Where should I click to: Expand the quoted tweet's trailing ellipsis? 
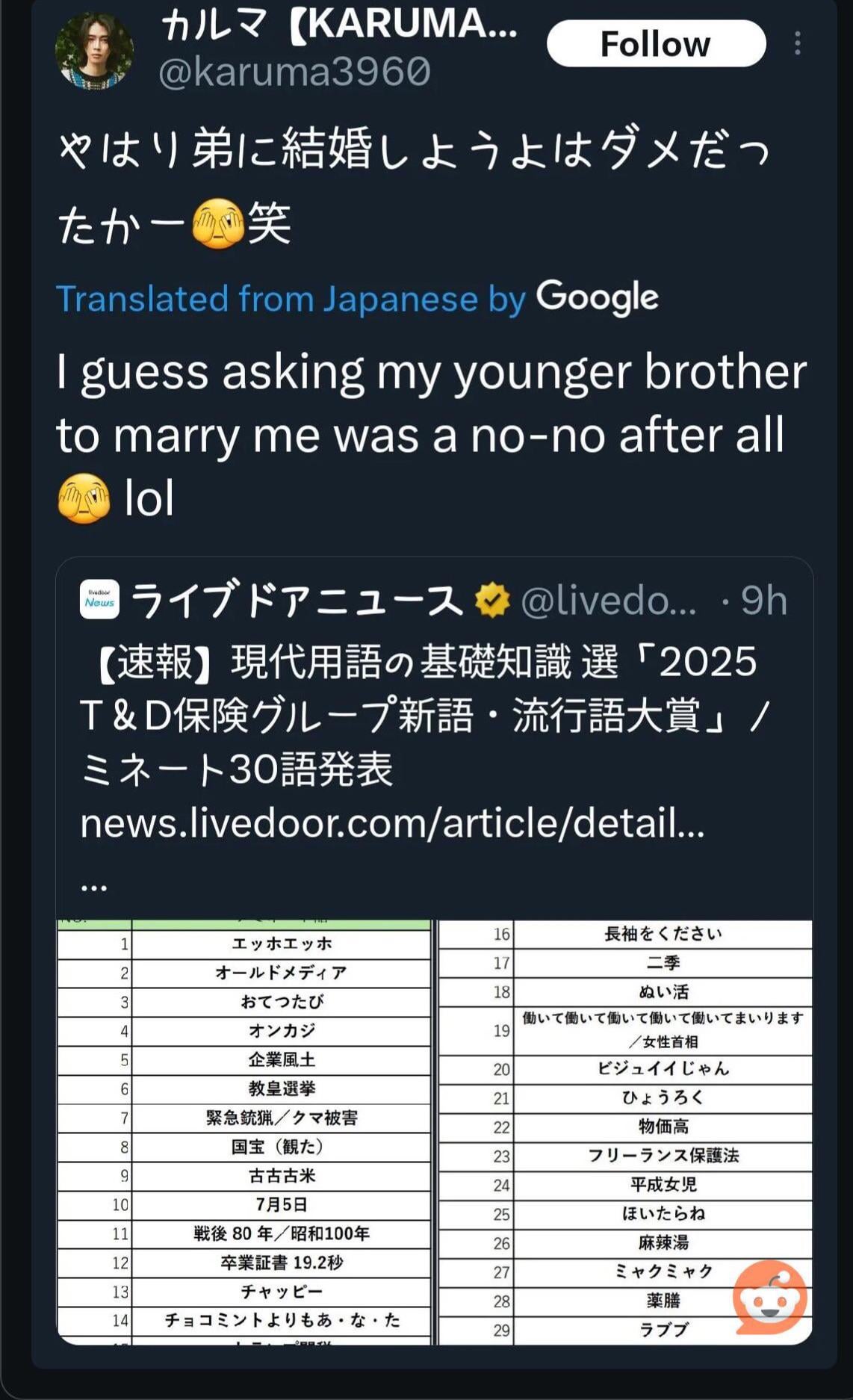point(94,887)
